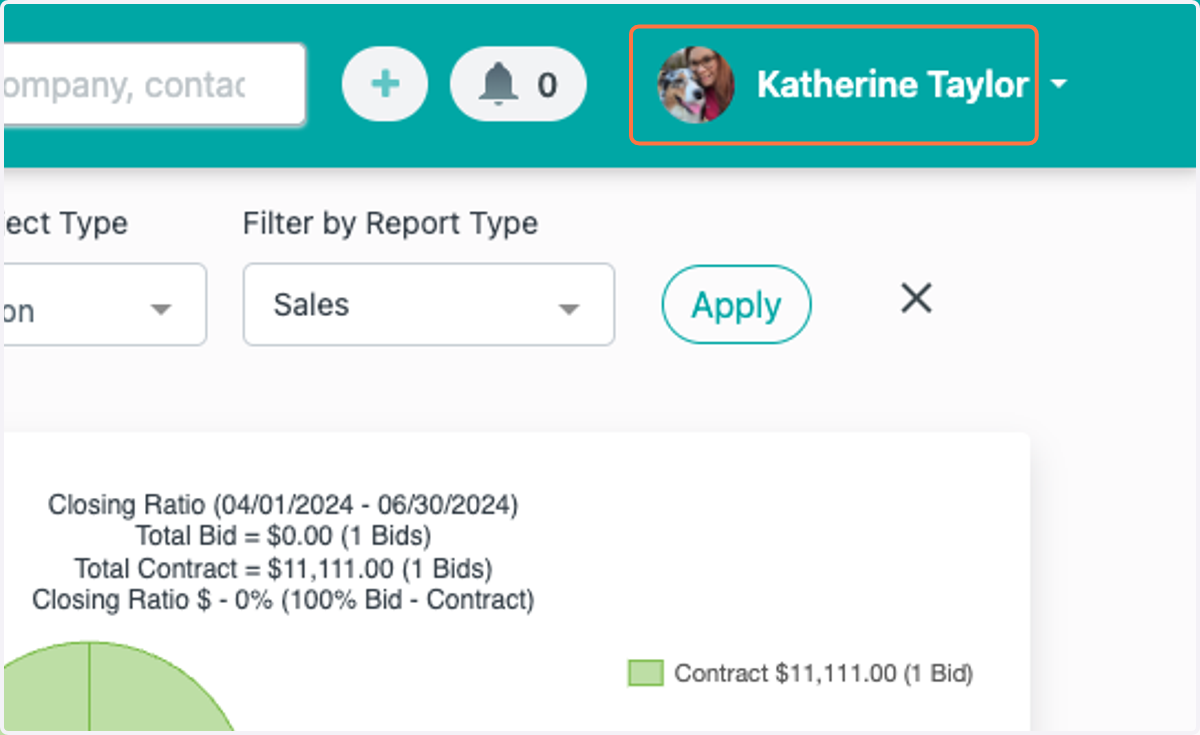Open the bell notifications icon
Image resolution: width=1200 pixels, height=735 pixels.
[498, 85]
